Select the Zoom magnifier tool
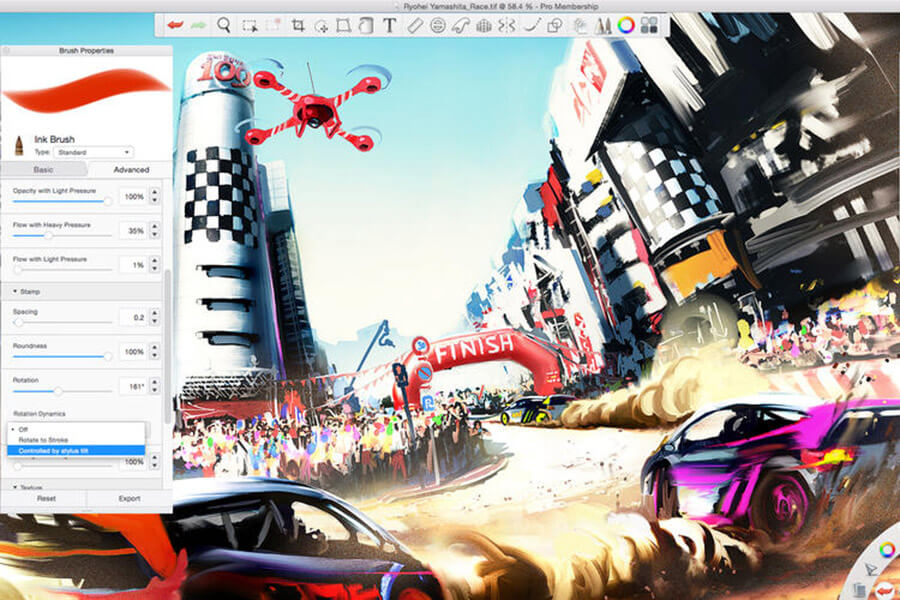This screenshot has height=600, width=900. coord(224,25)
